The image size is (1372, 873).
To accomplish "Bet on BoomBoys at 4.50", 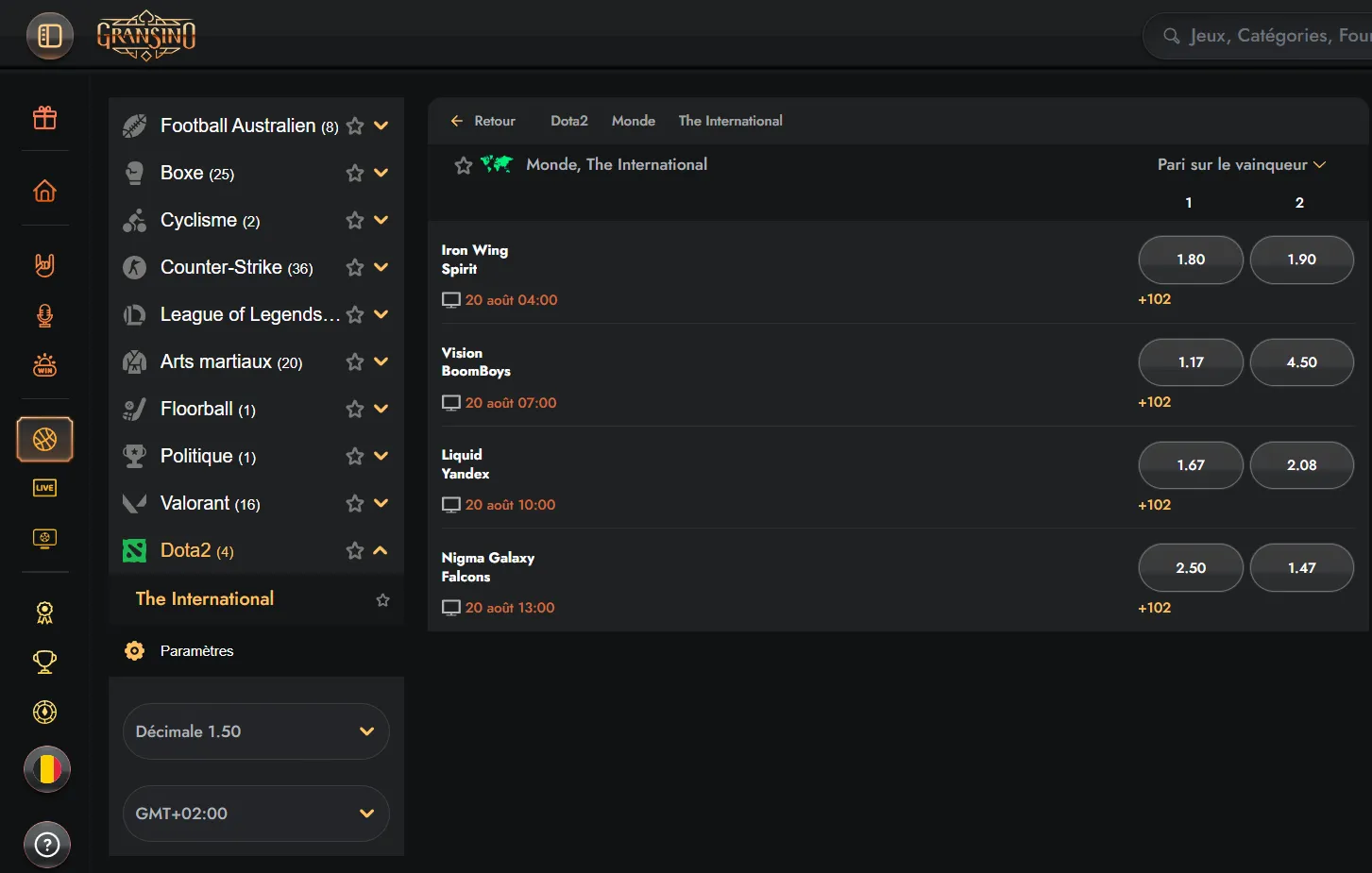I will tap(1302, 362).
